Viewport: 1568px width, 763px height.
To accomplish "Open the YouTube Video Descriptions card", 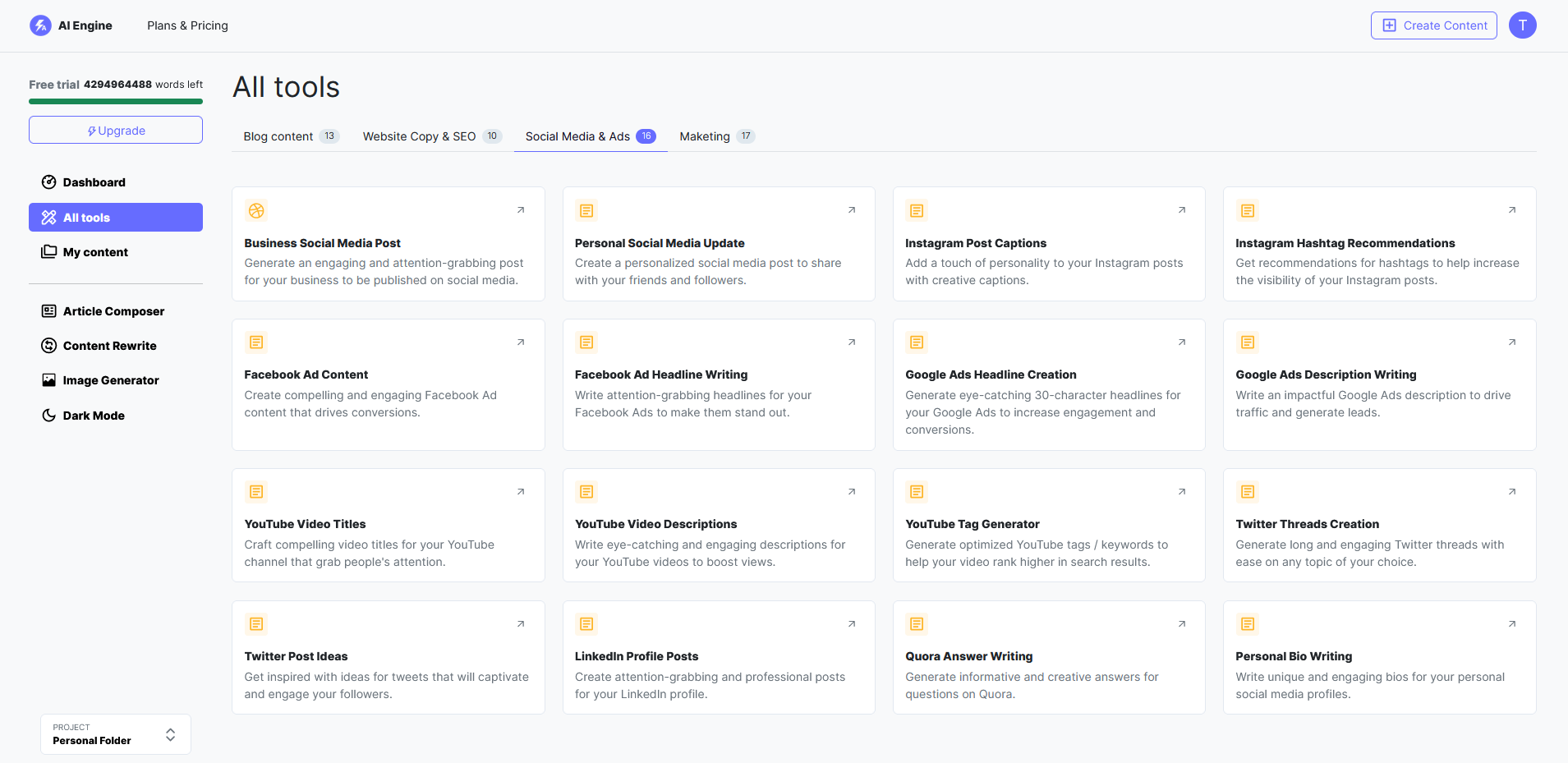I will click(719, 526).
